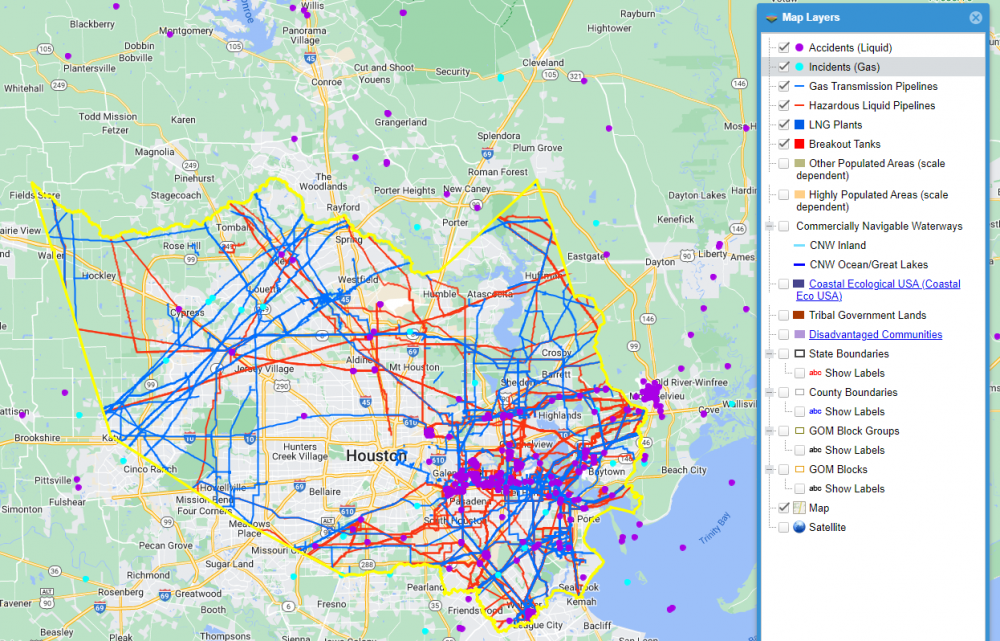Collapse Commercially Navigable Waterways group
Image resolution: width=1000 pixels, height=641 pixels.
click(x=769, y=226)
